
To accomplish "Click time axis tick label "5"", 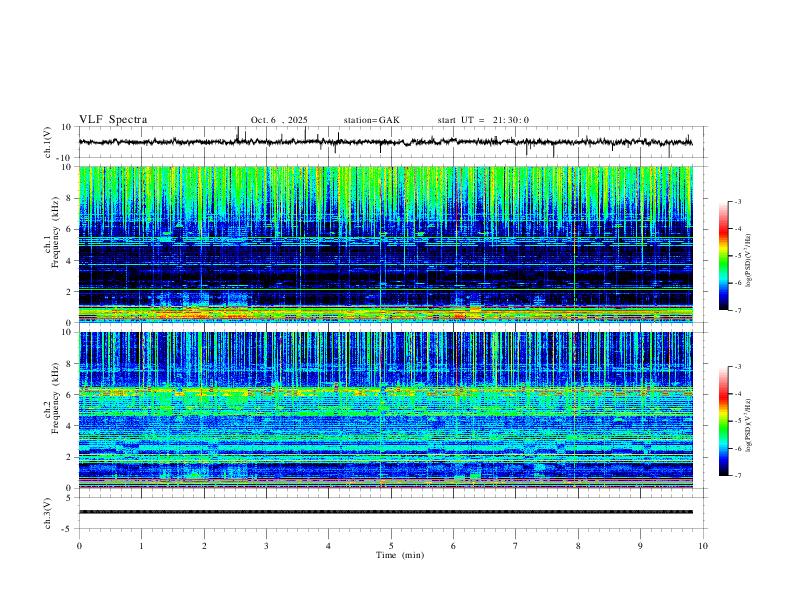I will [391, 546].
